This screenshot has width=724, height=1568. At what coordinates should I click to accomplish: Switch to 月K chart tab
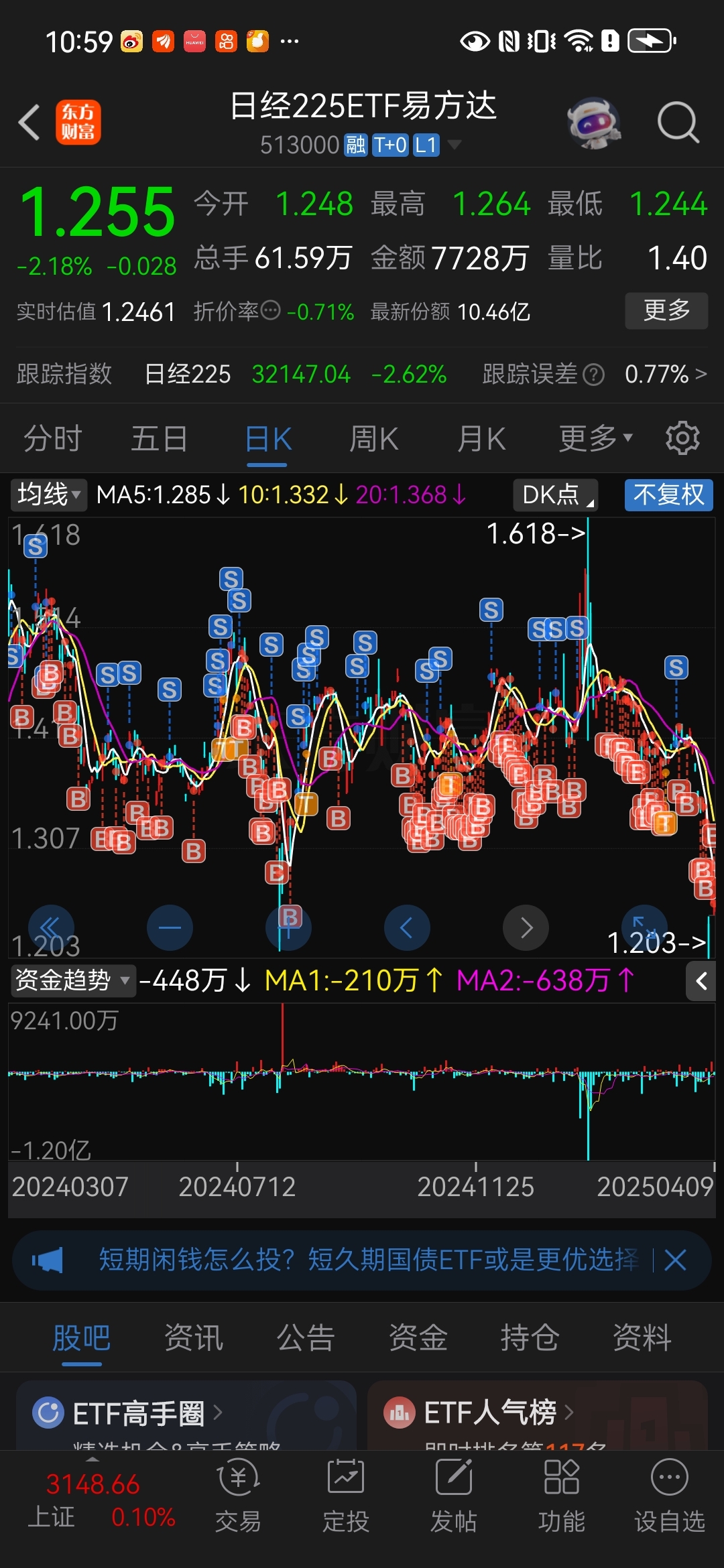click(x=481, y=439)
